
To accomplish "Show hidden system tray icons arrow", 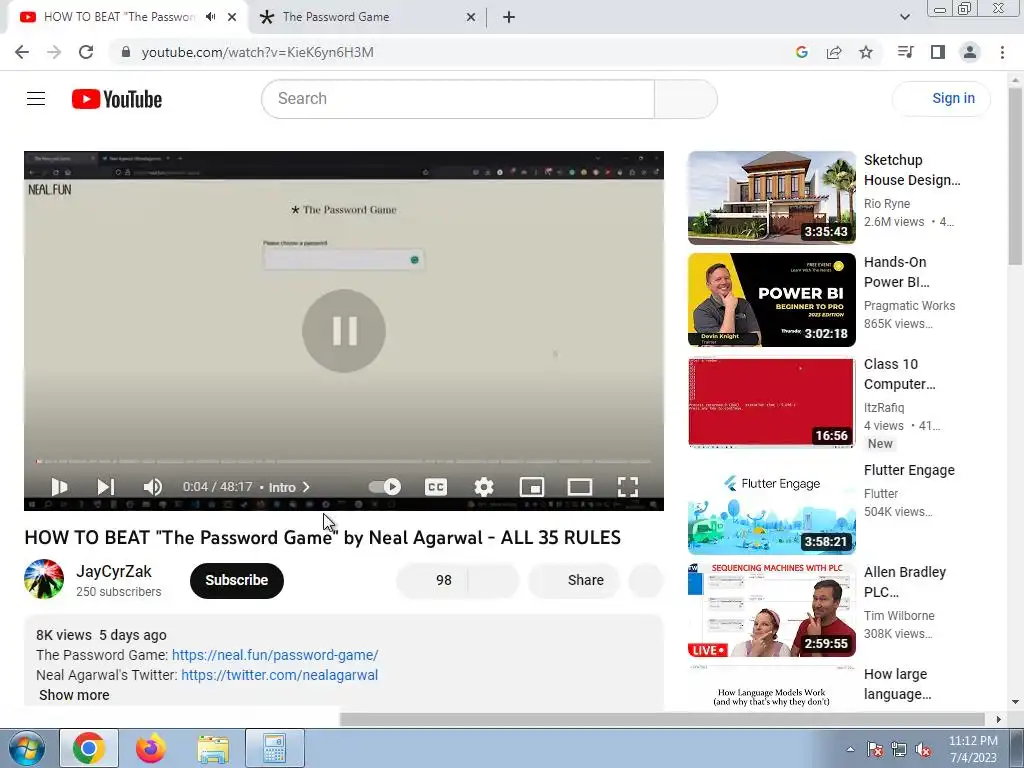I will pos(850,749).
